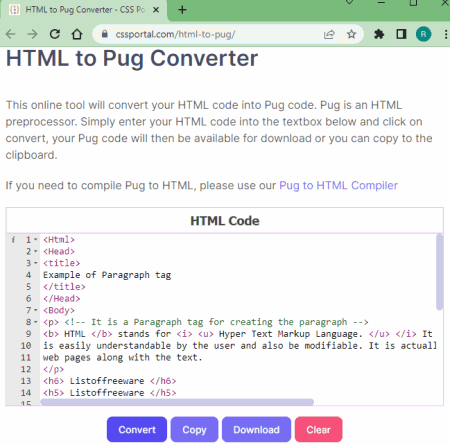
Task: Copy the Pug code with Copy button
Action: [x=194, y=429]
